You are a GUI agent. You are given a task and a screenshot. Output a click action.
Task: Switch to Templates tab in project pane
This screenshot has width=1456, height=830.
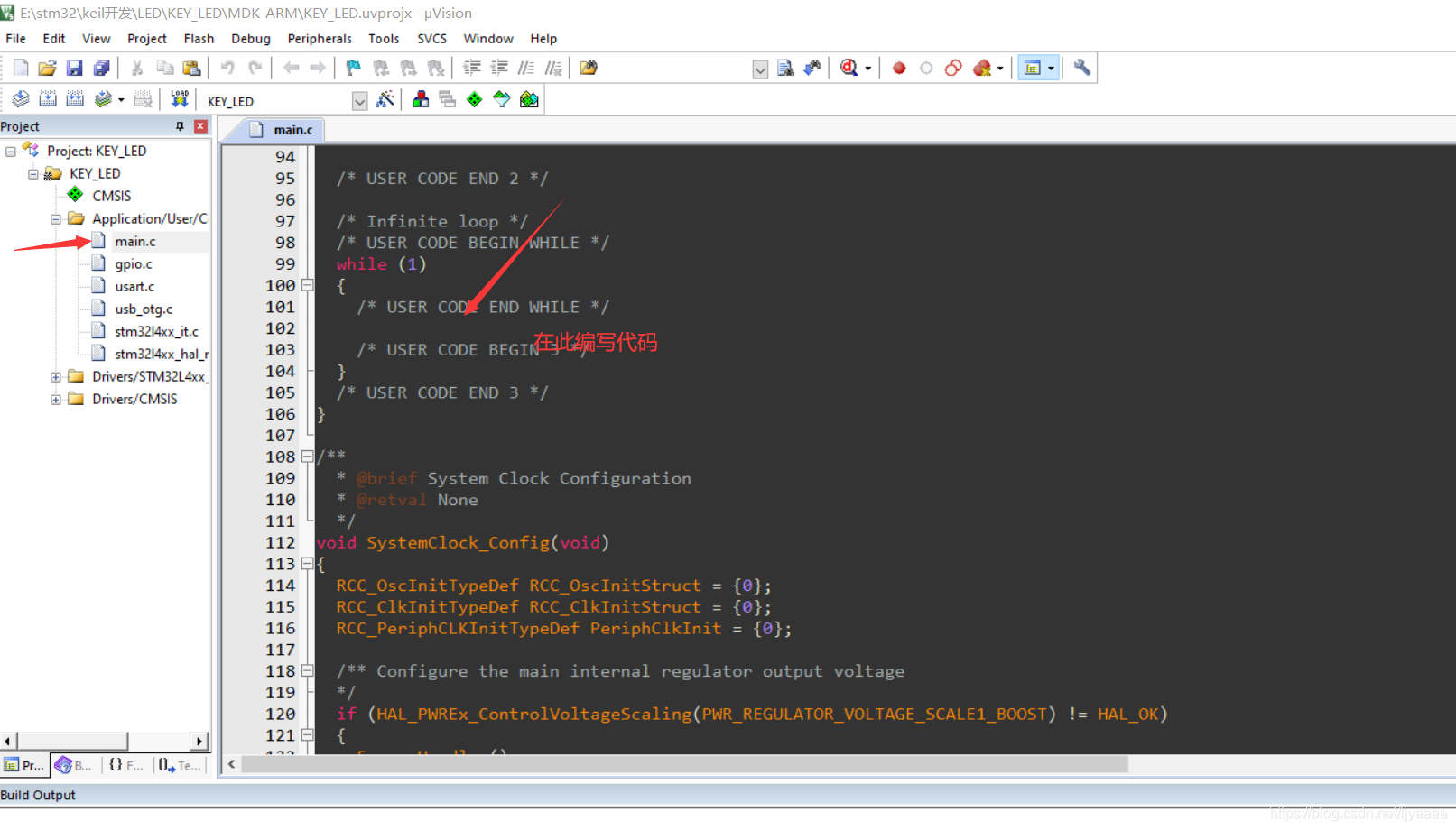tap(180, 765)
